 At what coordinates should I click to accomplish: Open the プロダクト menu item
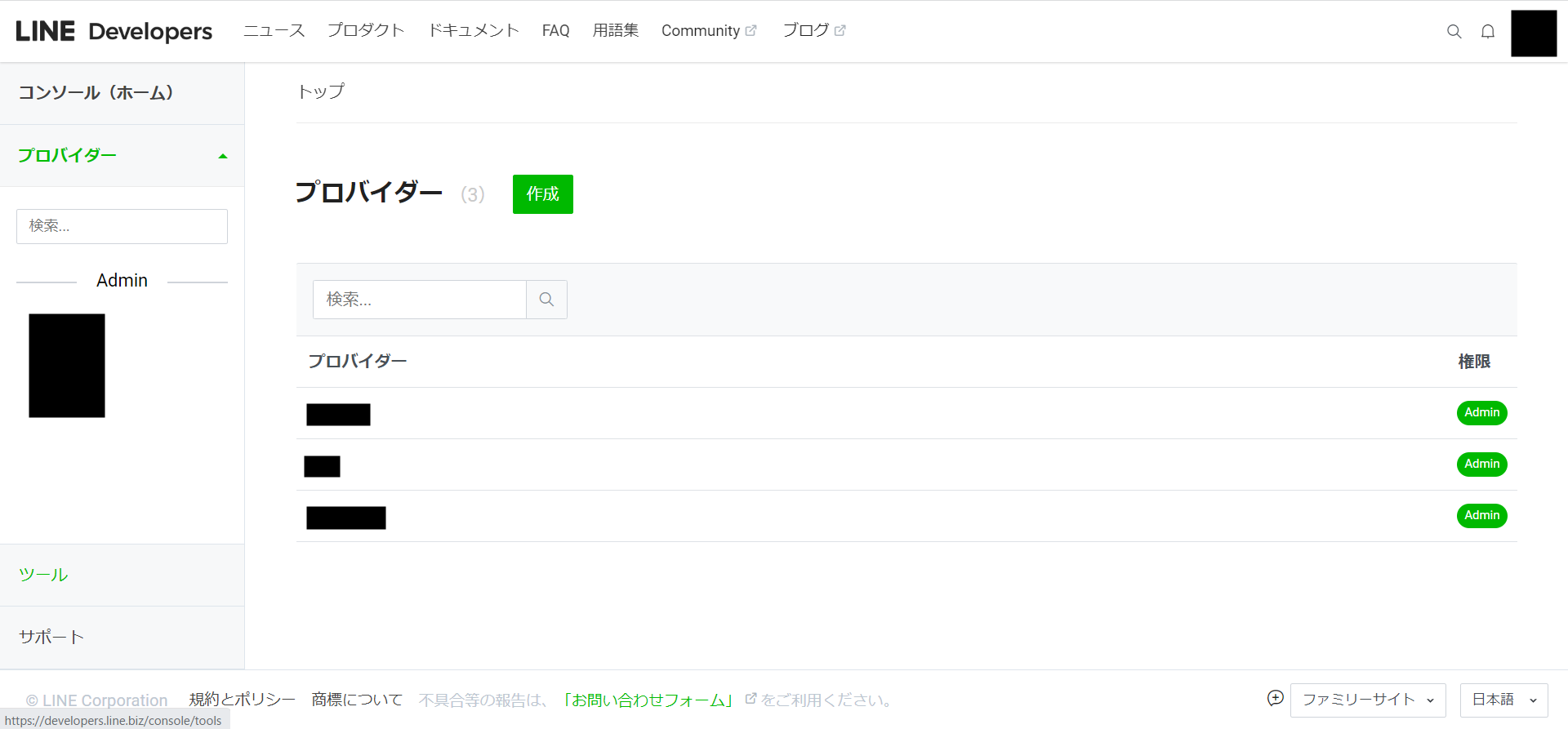(x=366, y=30)
